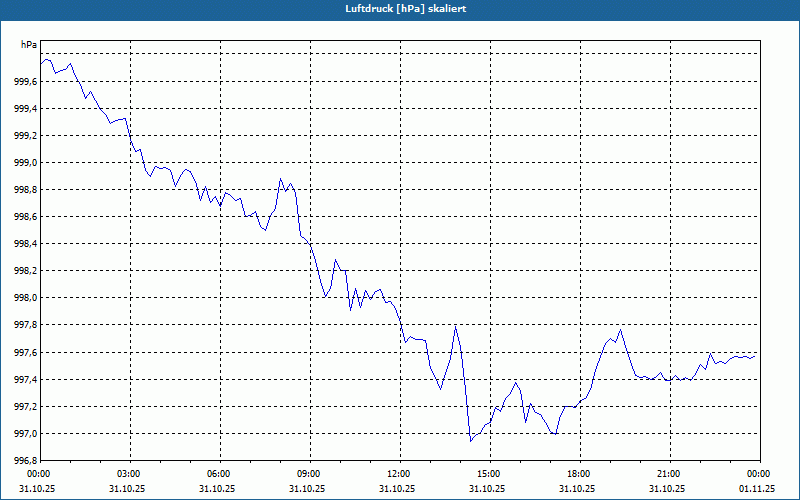This screenshot has height=500, width=800.
Task: Click the pressure minimum point near 14:20
Action: 470,441
